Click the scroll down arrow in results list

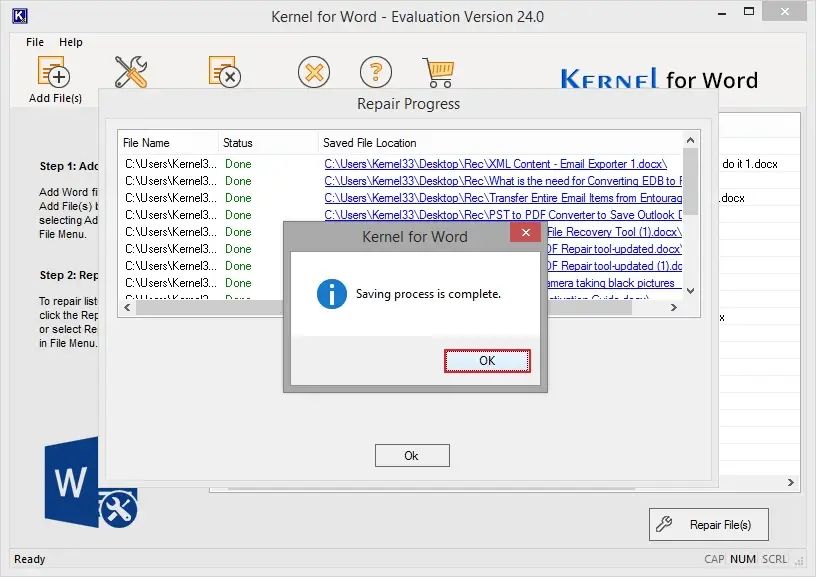click(691, 291)
